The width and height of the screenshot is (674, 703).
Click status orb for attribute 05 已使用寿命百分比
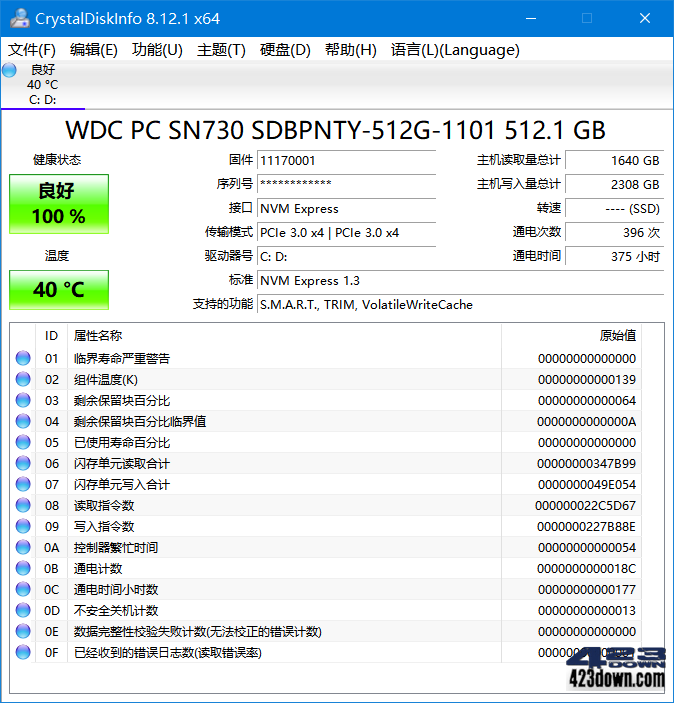(x=23, y=443)
